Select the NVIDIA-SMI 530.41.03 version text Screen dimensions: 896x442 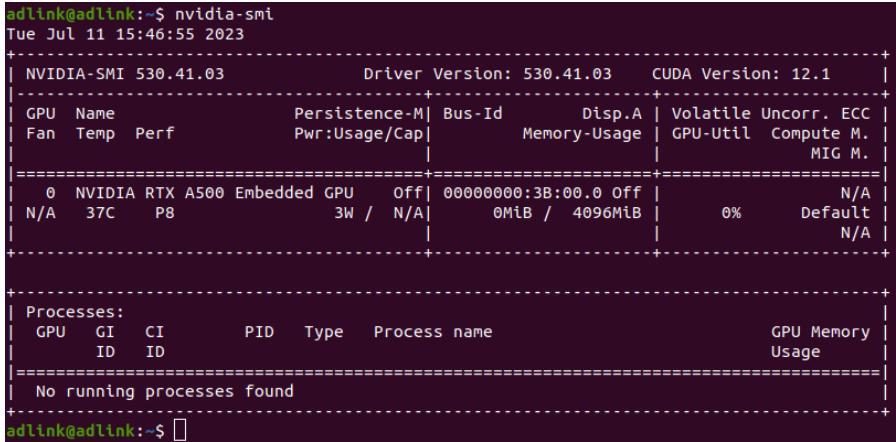coord(125,74)
